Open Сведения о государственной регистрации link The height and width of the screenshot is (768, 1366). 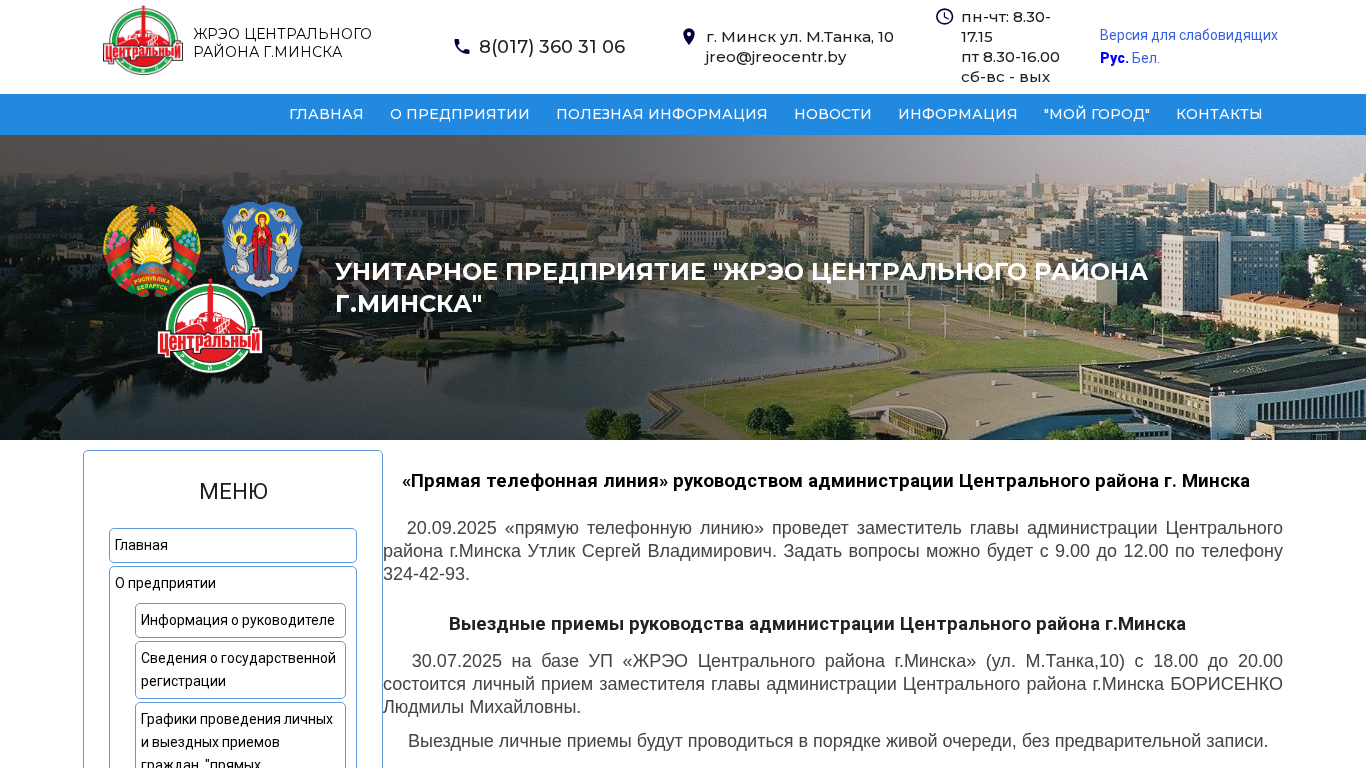tap(238, 669)
